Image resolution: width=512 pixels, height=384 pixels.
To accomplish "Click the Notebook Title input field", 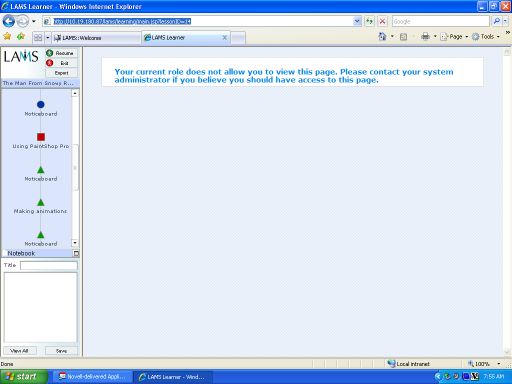I will pyautogui.click(x=49, y=265).
